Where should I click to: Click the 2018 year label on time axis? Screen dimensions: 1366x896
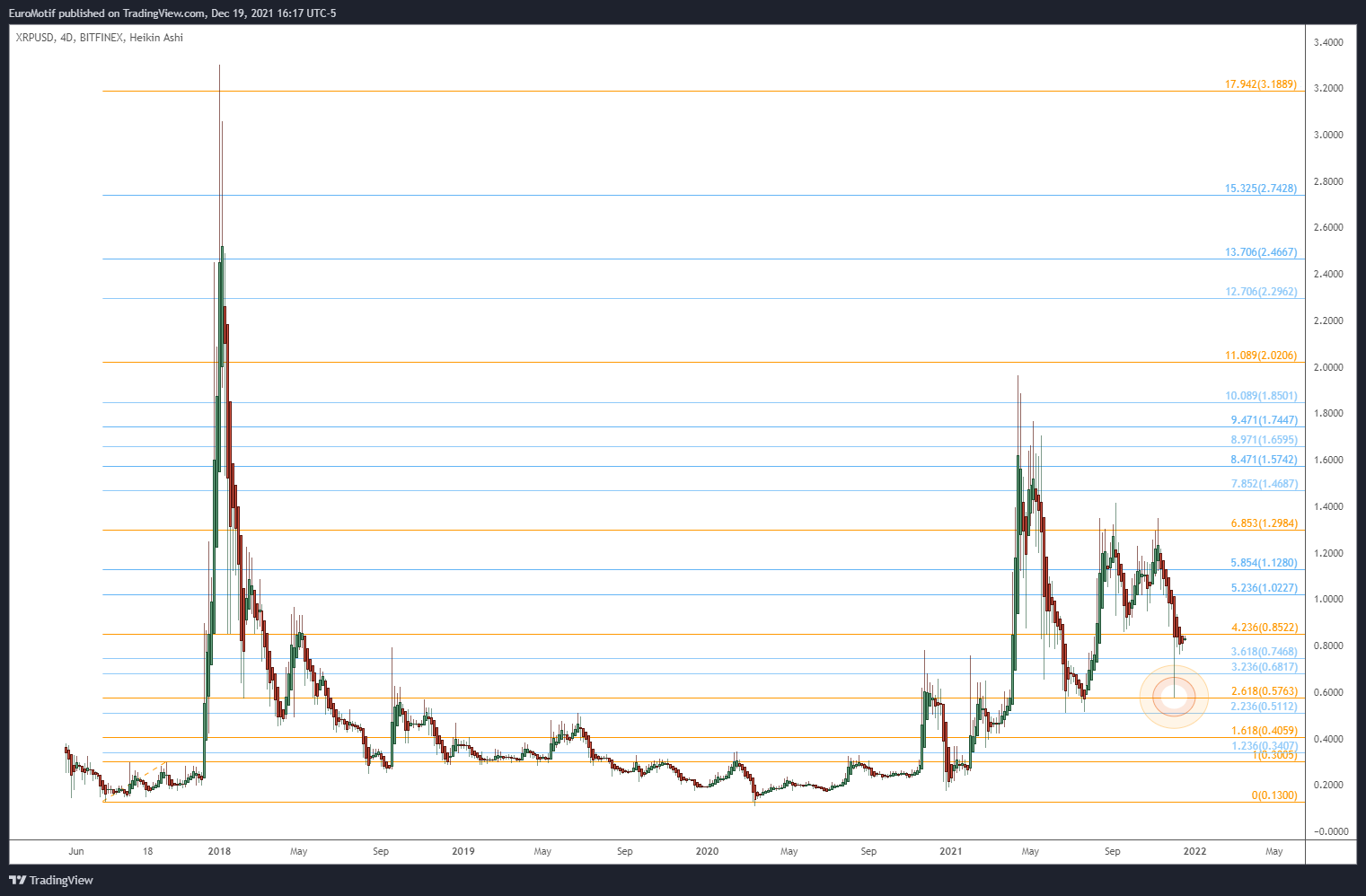[219, 851]
